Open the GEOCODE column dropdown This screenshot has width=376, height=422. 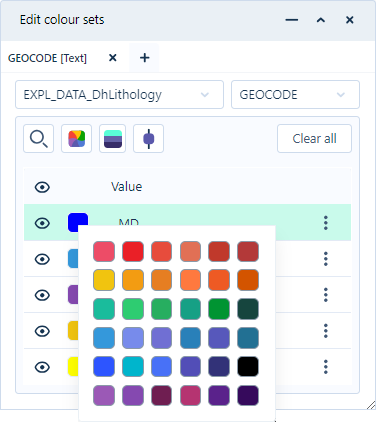click(295, 95)
